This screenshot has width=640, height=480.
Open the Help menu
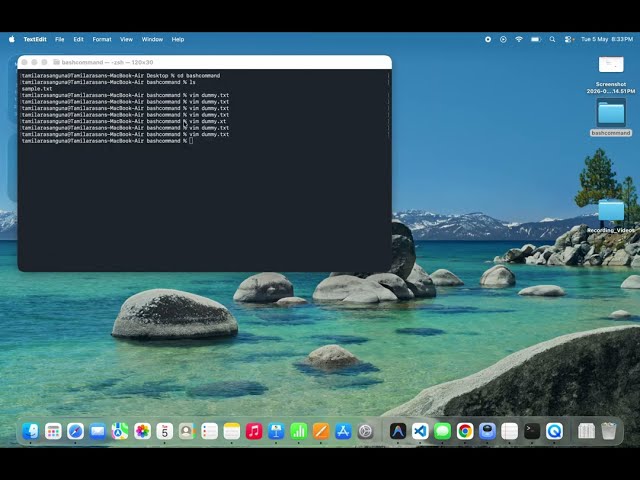[x=178, y=39]
